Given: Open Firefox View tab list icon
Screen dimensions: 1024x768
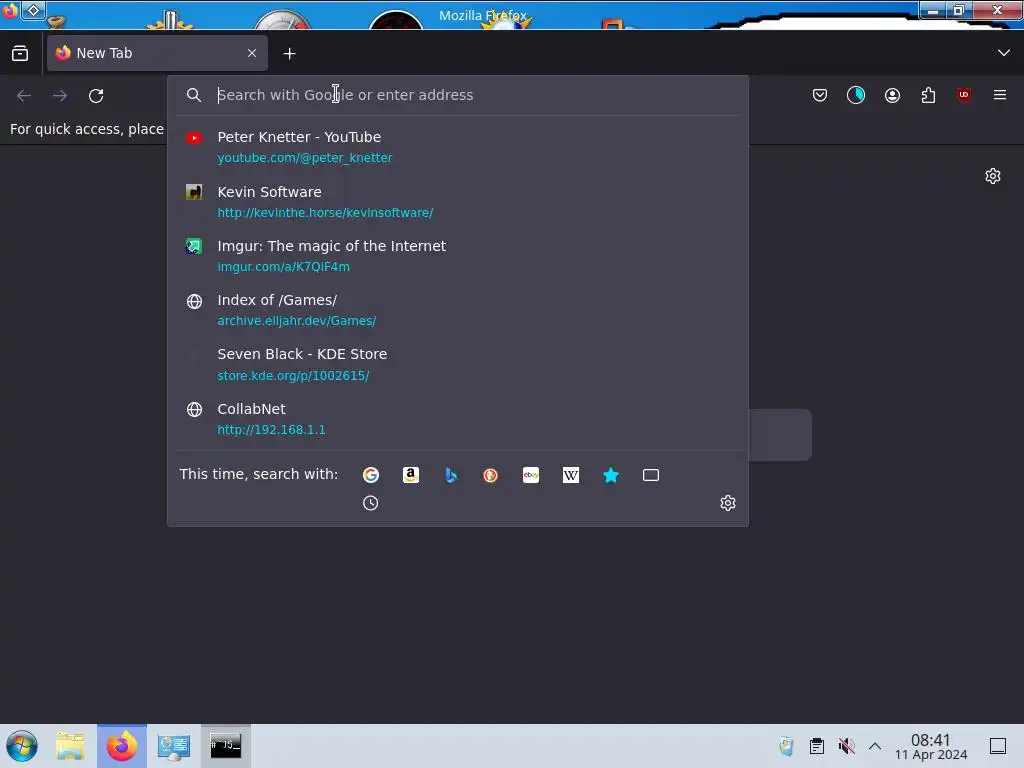Looking at the screenshot, I should [x=20, y=53].
